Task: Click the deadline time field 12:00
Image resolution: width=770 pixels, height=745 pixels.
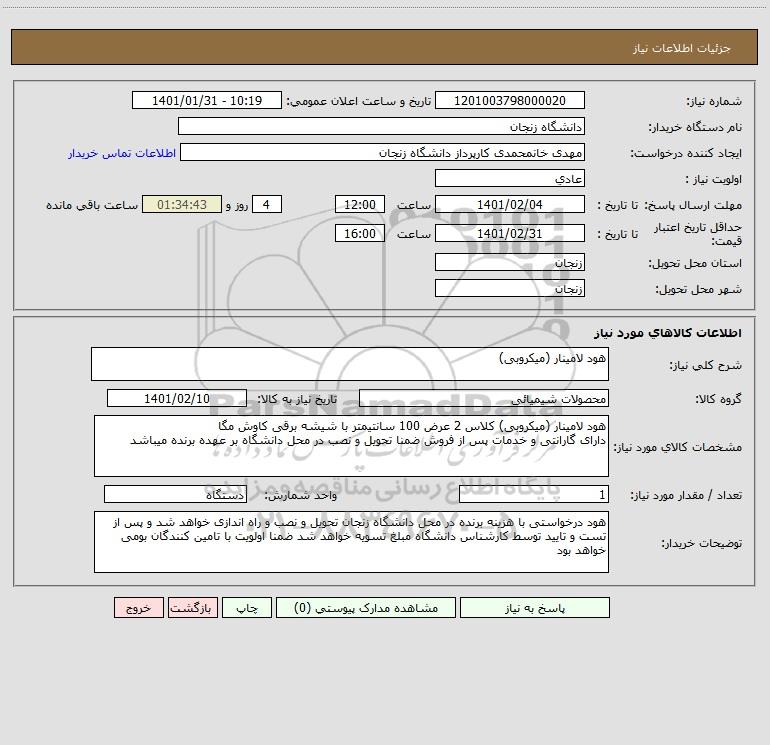Action: 359,204
